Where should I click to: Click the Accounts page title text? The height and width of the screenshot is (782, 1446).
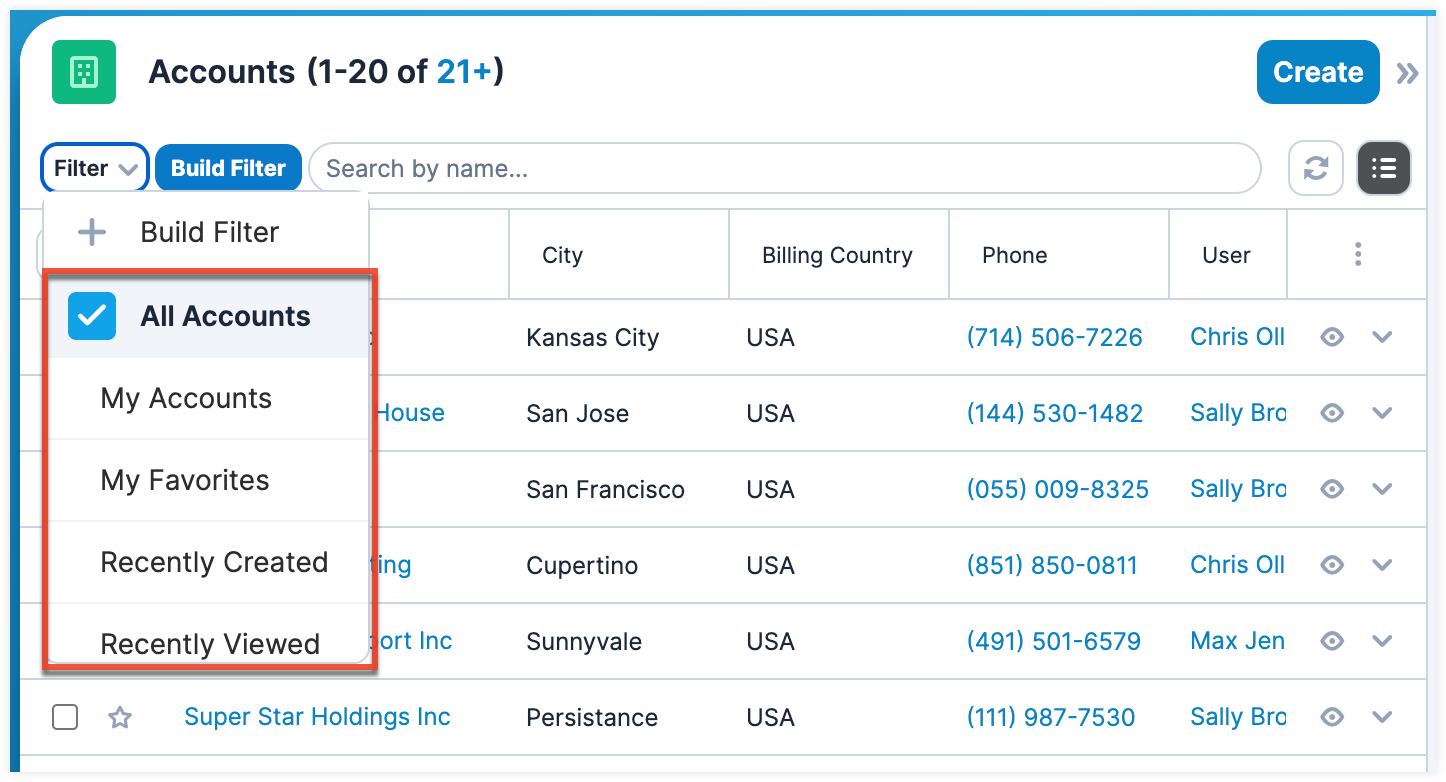(x=222, y=72)
